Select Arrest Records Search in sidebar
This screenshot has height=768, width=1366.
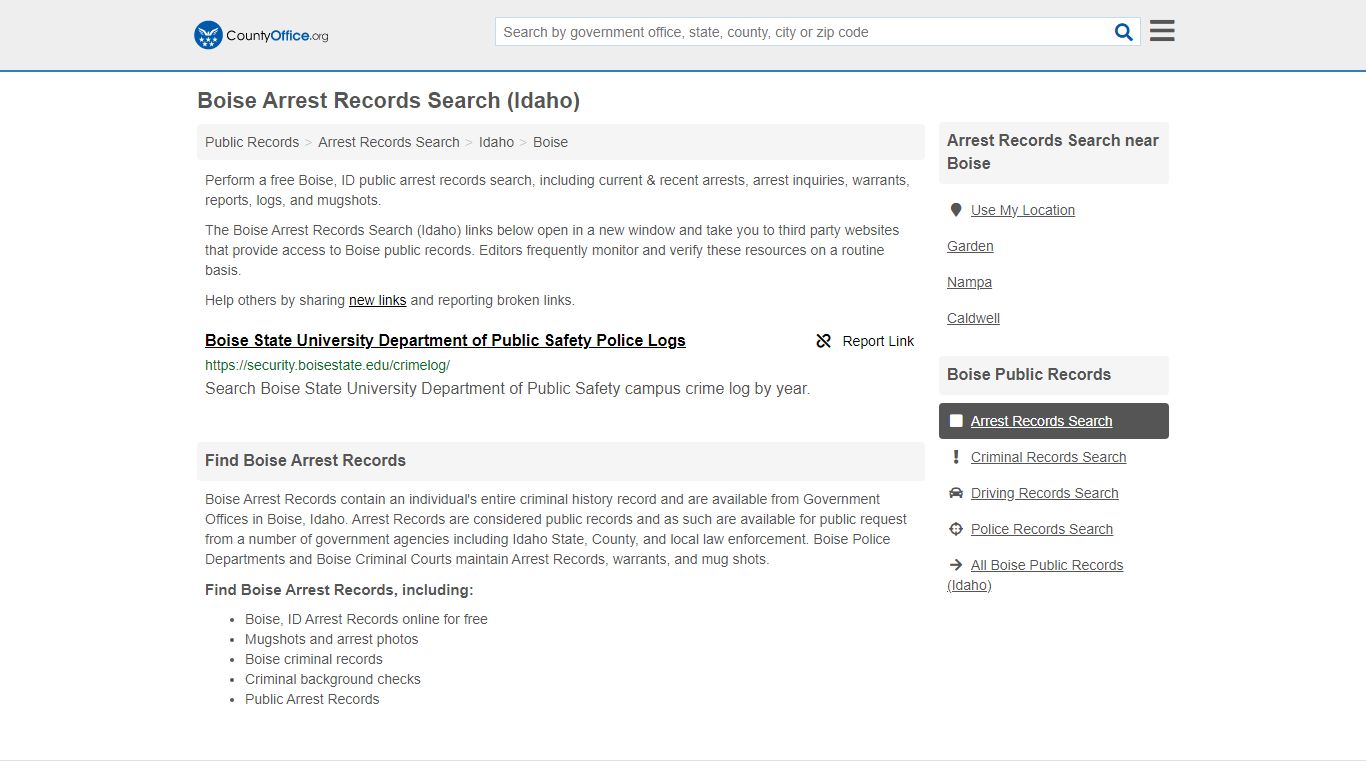tap(1041, 421)
